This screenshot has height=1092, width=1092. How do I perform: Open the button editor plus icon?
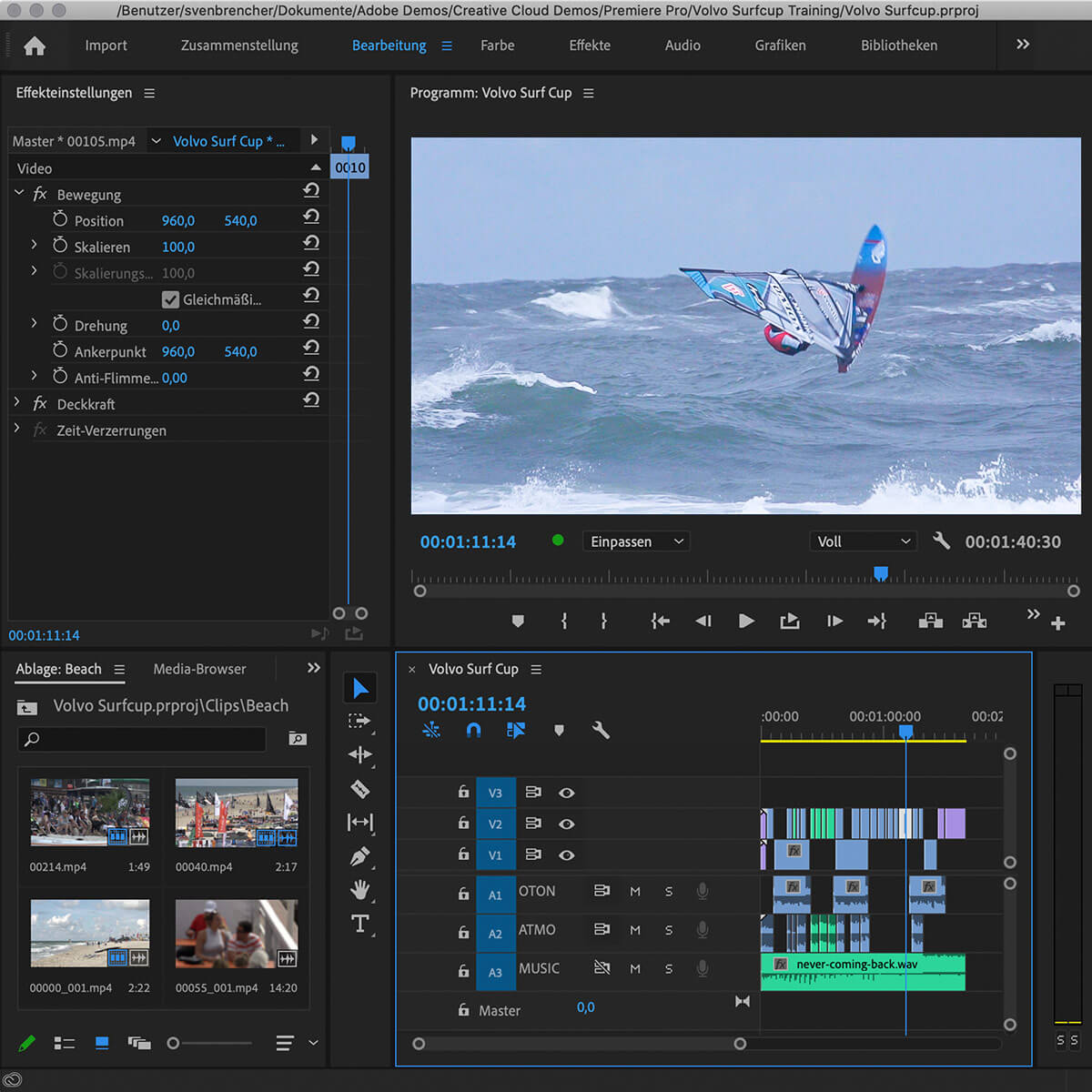pyautogui.click(x=1057, y=623)
